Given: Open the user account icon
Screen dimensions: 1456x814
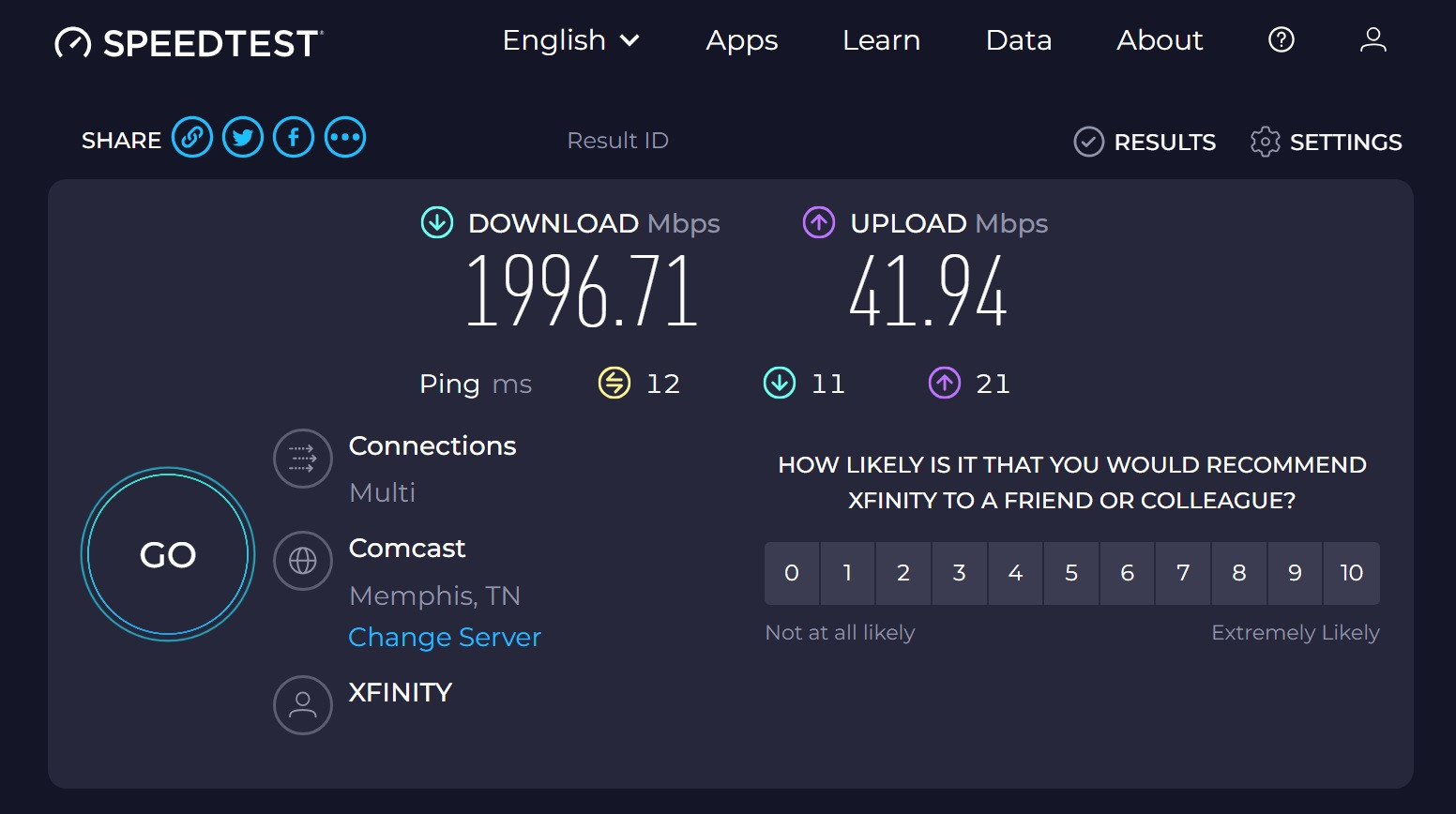Looking at the screenshot, I should click(x=1373, y=39).
